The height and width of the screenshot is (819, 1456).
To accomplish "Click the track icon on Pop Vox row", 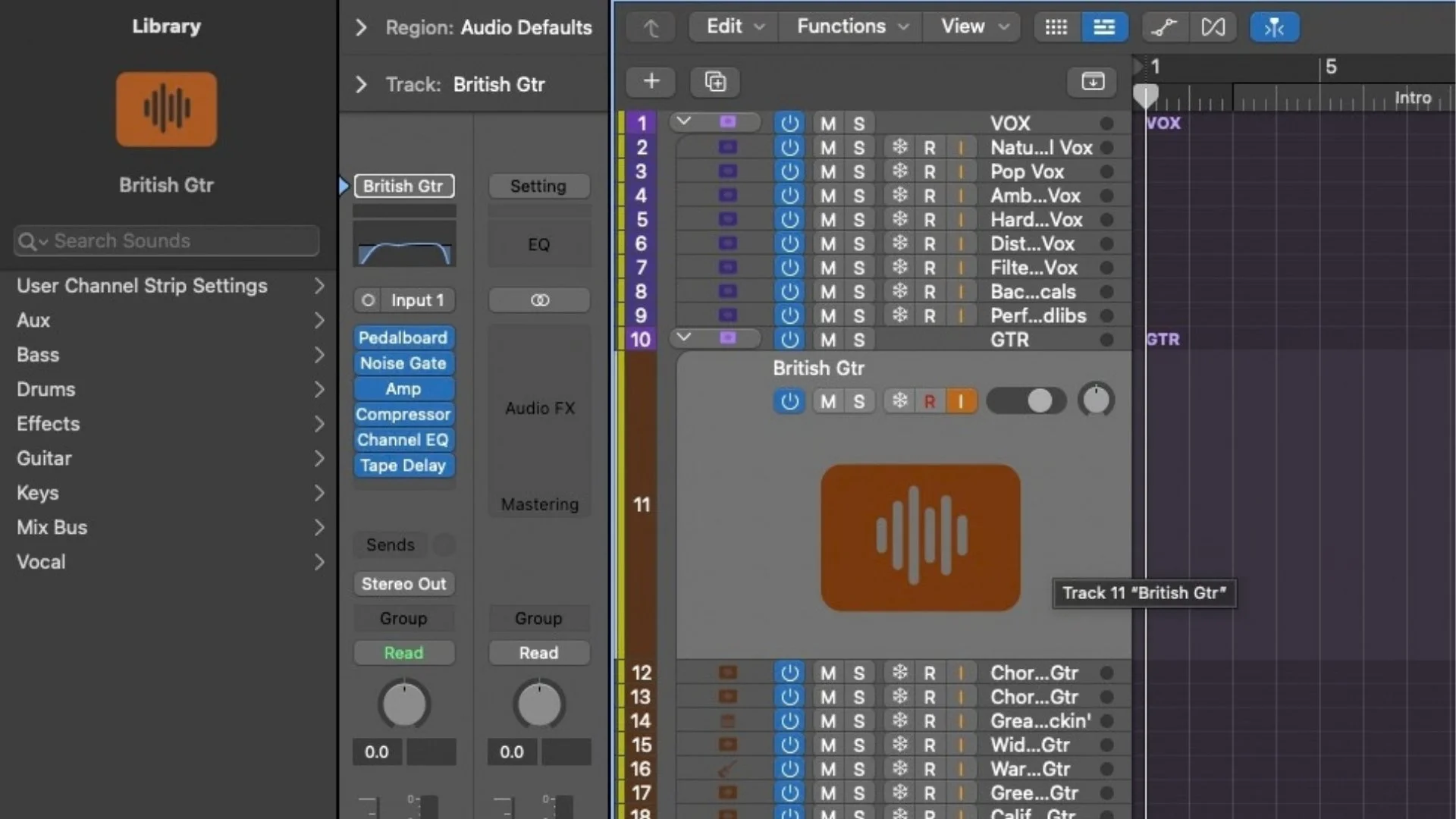I will tap(728, 171).
